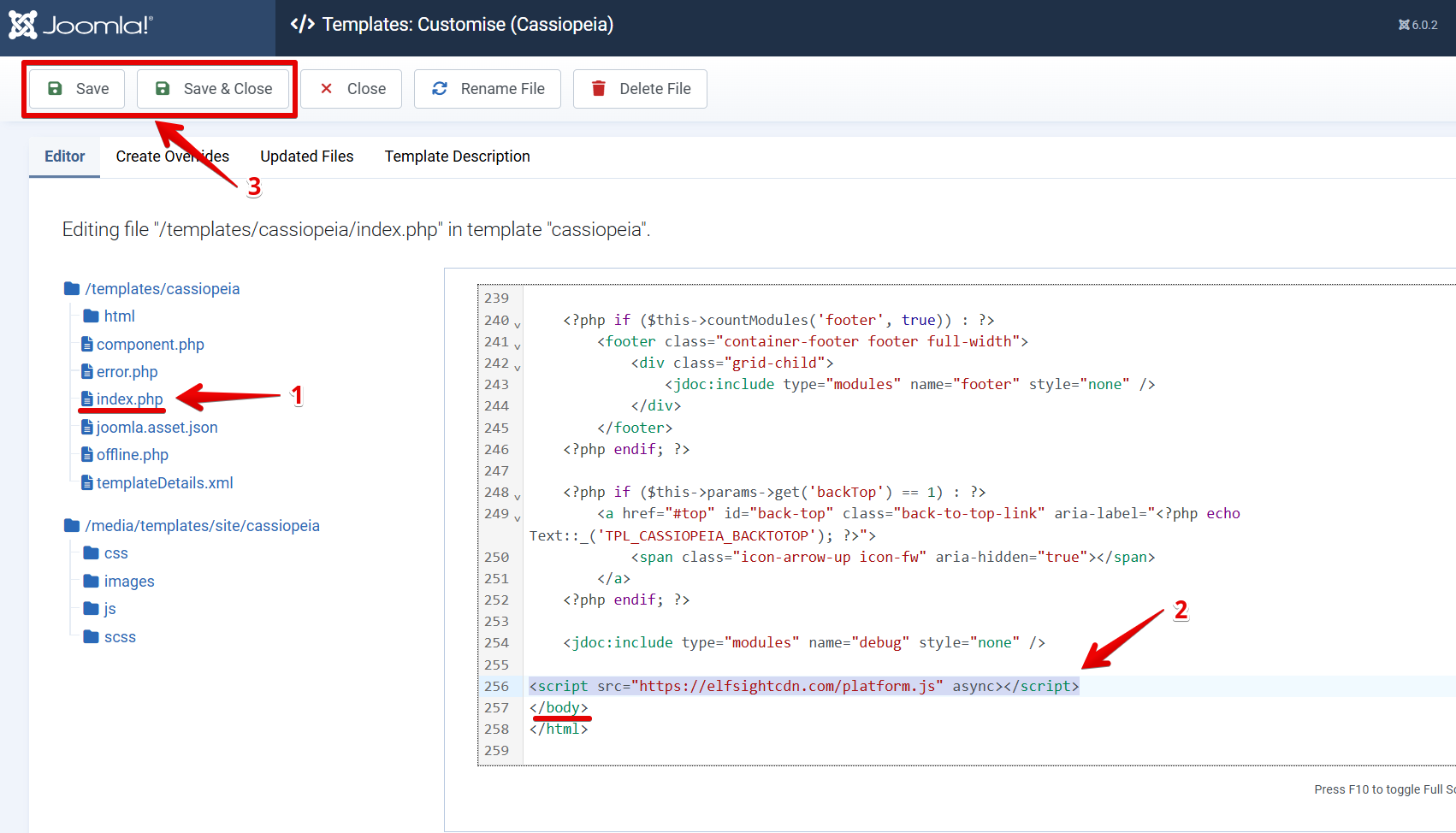Image resolution: width=1456 pixels, height=833 pixels.
Task: Open the offline.php file
Action: click(132, 455)
